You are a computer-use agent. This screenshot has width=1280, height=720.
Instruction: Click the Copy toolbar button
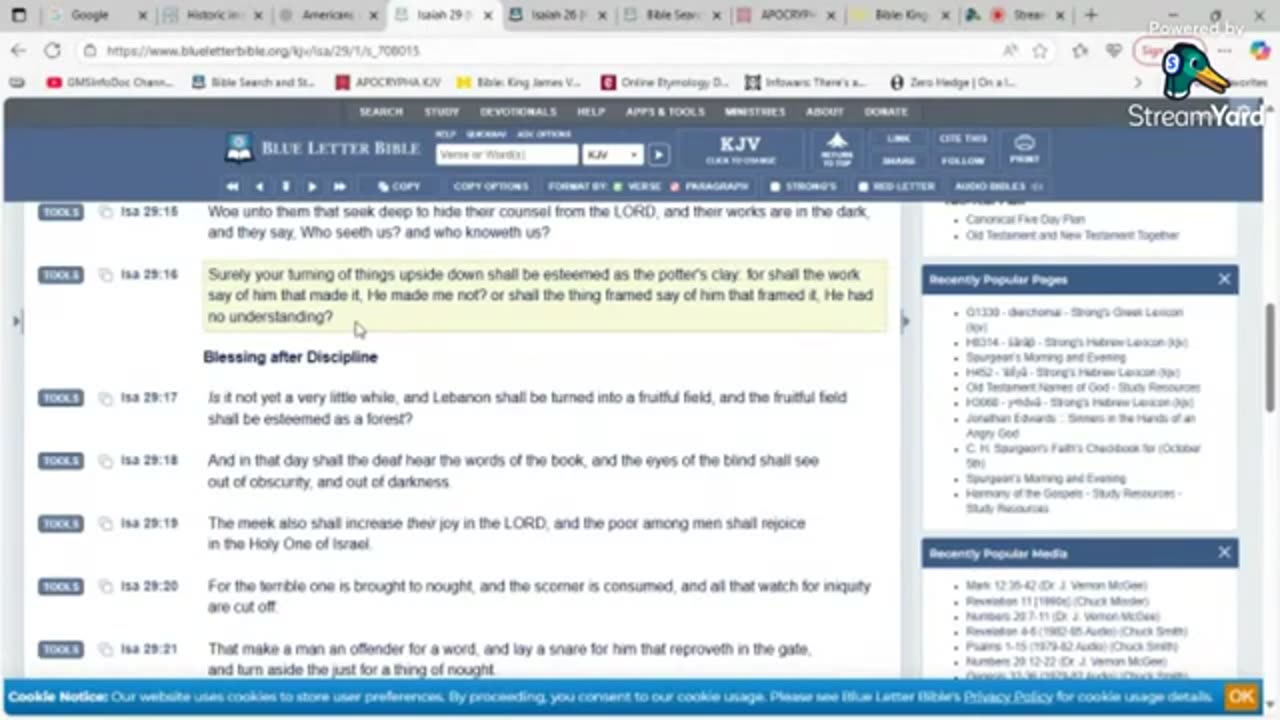pyautogui.click(x=399, y=187)
